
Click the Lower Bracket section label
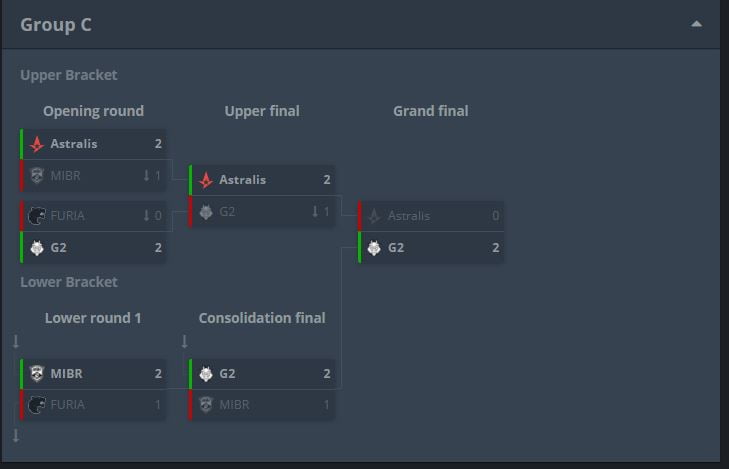68,282
